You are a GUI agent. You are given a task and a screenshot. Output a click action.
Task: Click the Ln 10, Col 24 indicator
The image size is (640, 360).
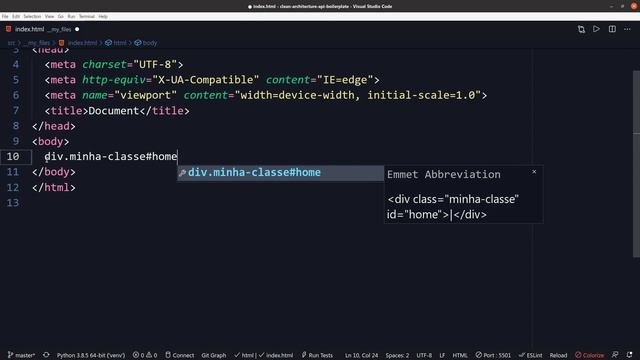click(x=361, y=355)
